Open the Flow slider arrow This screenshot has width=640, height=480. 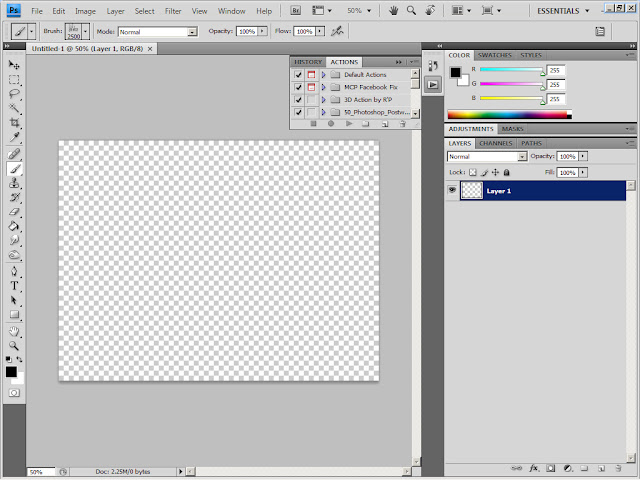pos(320,31)
